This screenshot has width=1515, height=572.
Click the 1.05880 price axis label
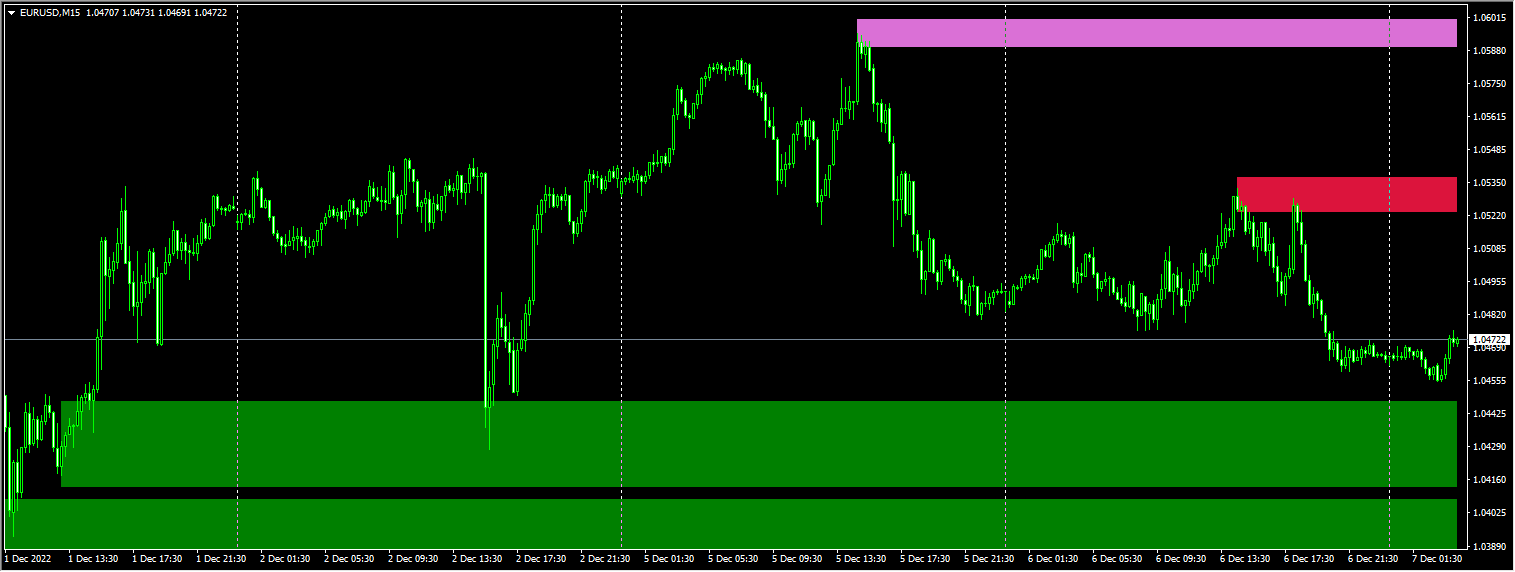pos(1490,51)
